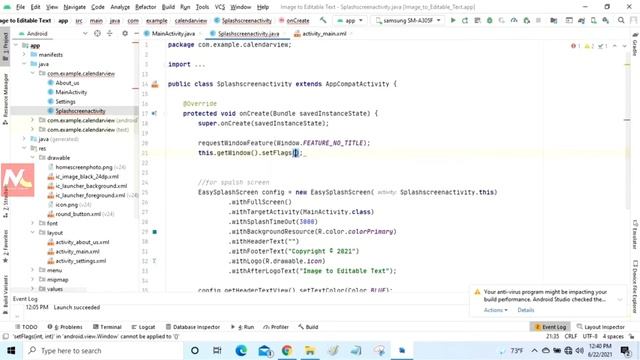Click the CRLF line separator in status bar

(571, 336)
